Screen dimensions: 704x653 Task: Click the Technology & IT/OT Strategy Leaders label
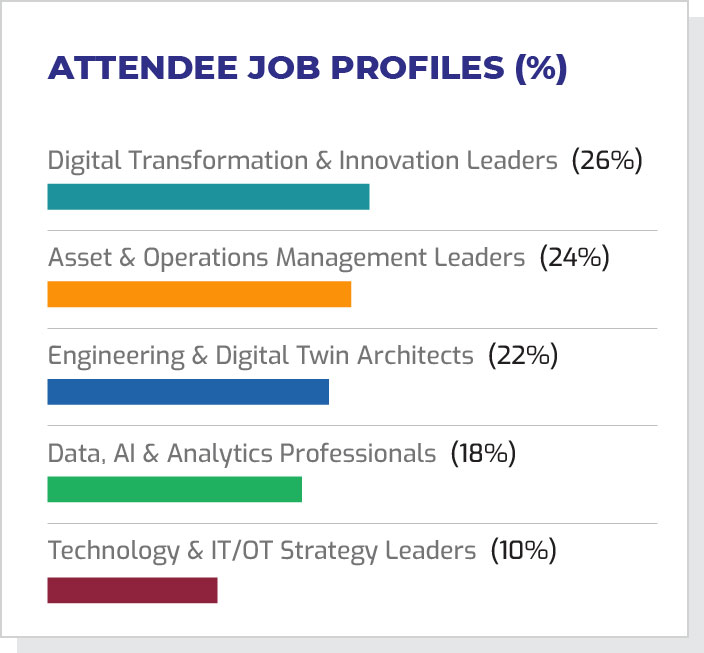click(262, 551)
